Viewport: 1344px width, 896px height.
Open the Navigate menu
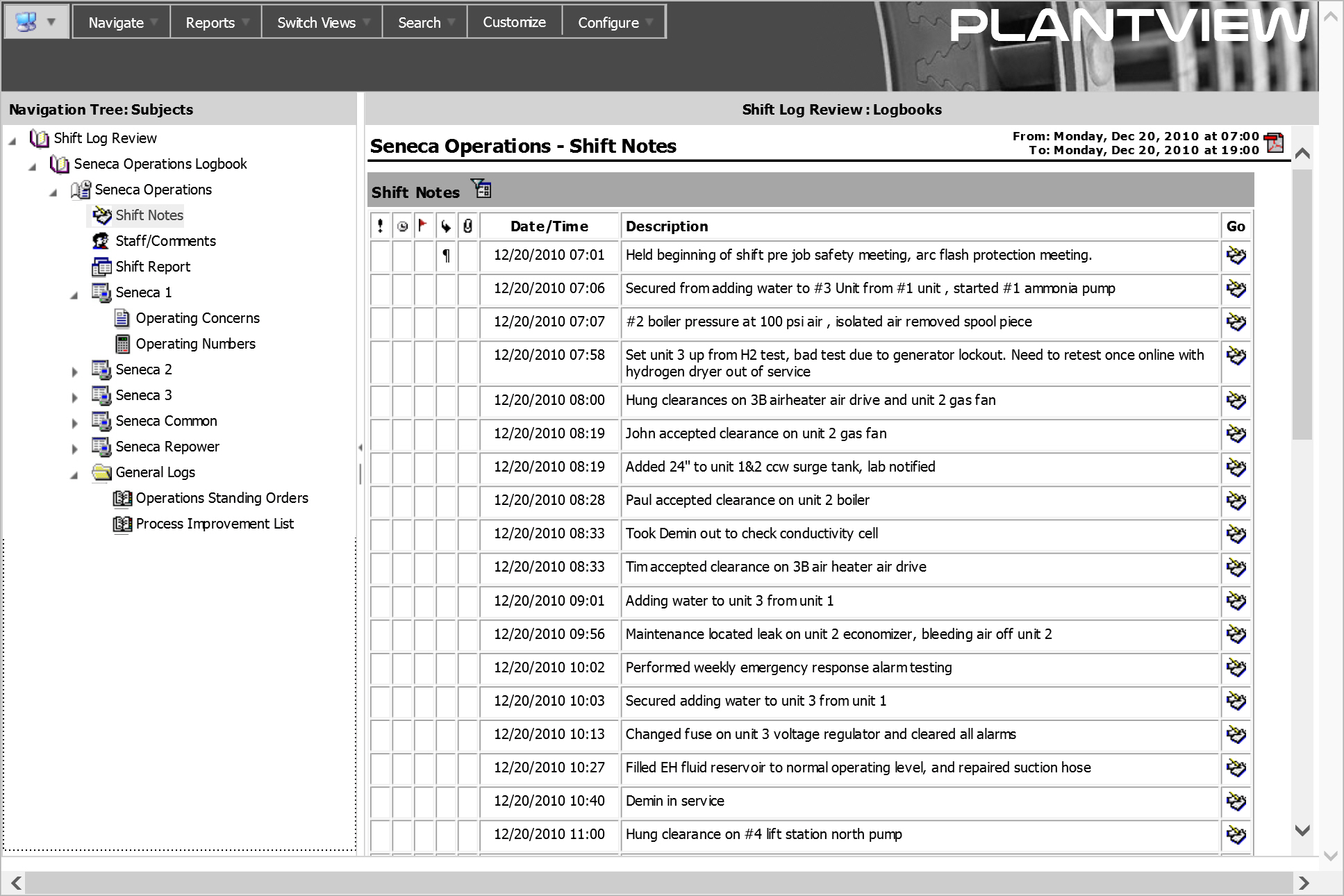[122, 22]
